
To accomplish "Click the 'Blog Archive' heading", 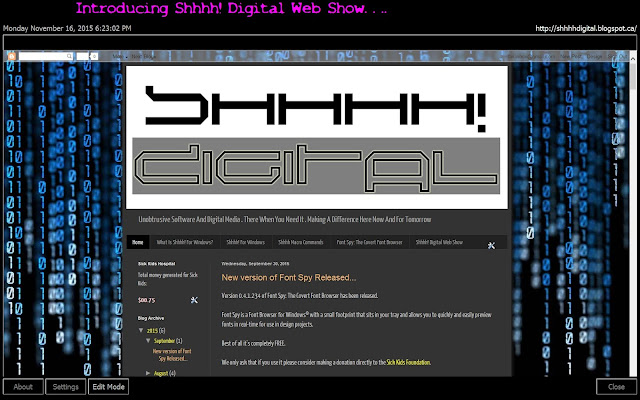I will (151, 318).
